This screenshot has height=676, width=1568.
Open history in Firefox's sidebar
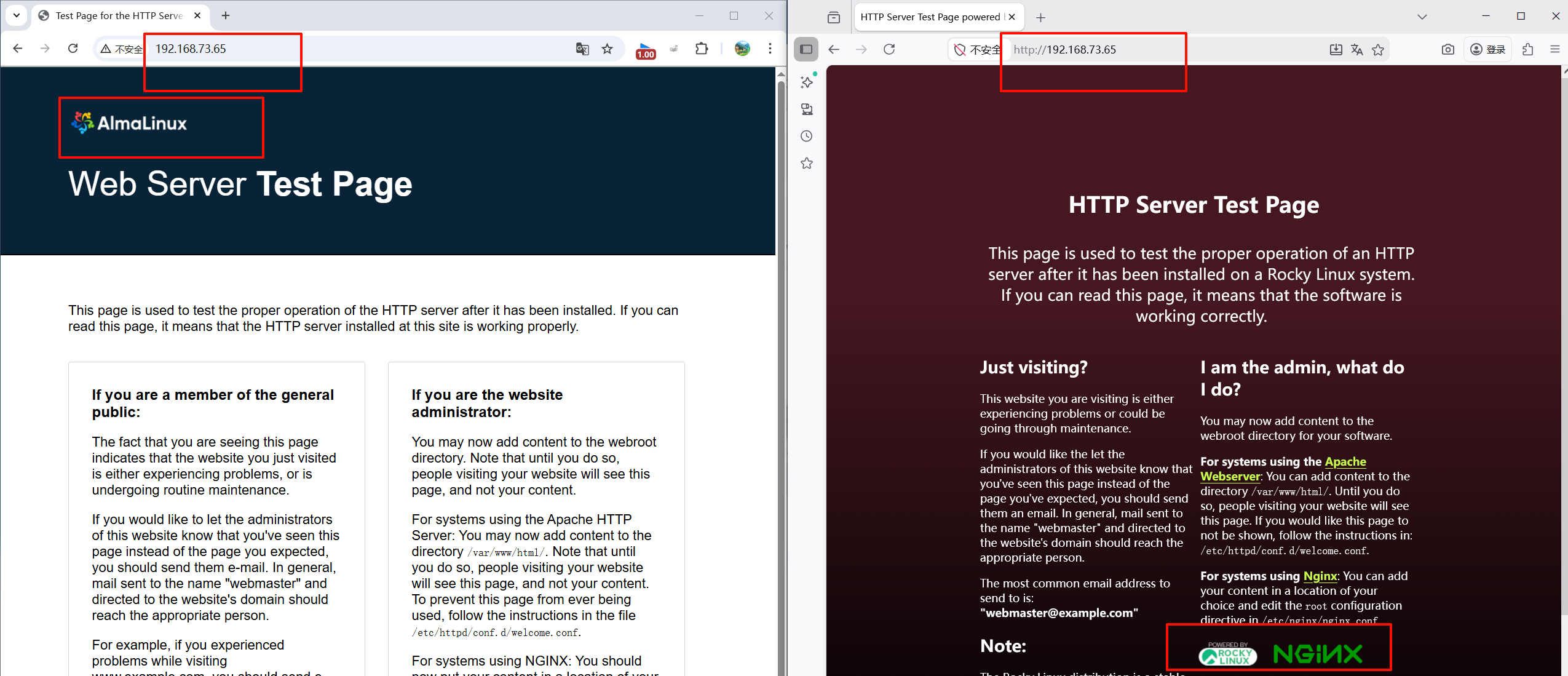click(x=807, y=136)
